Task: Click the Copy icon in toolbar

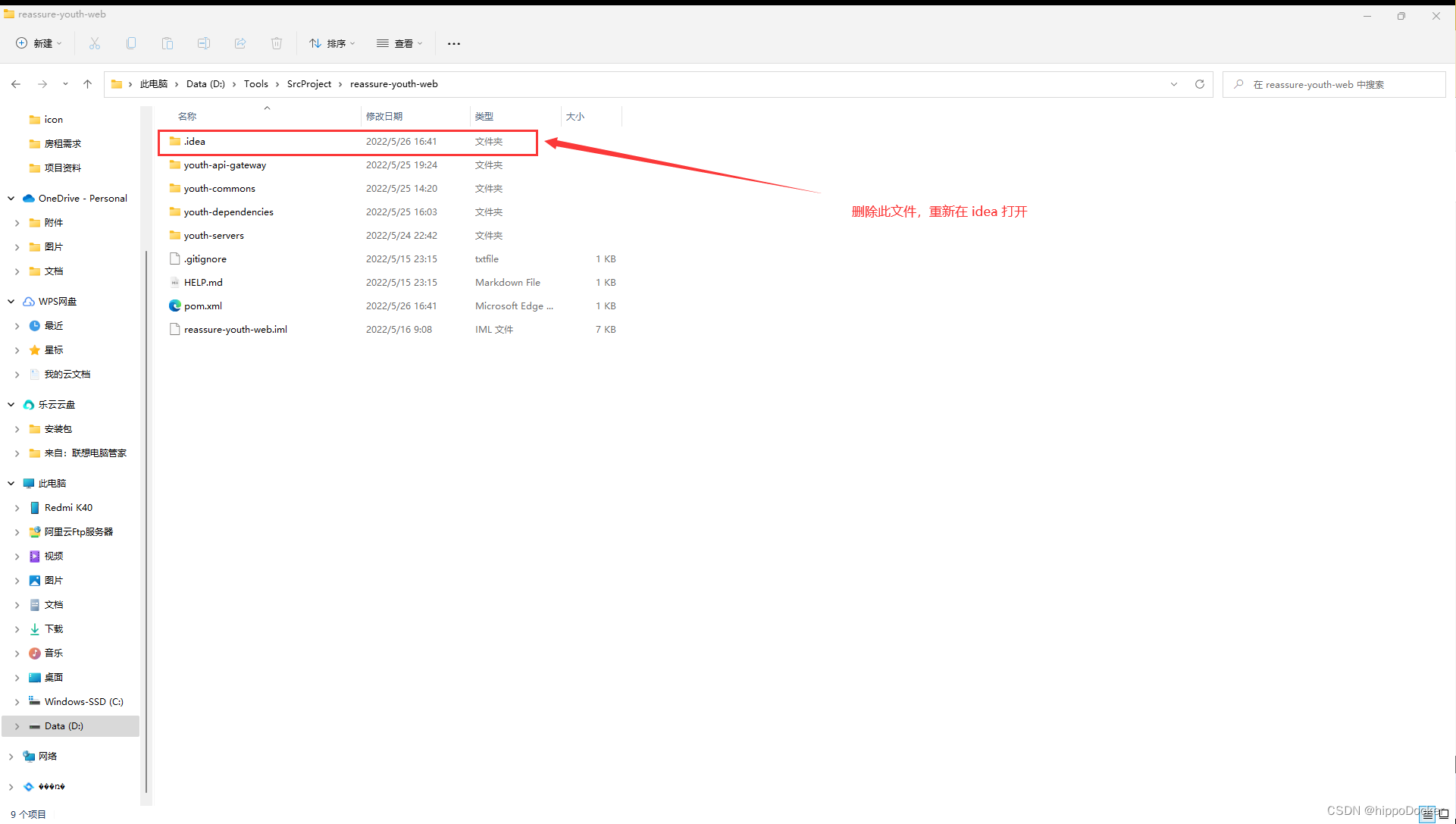Action: [131, 43]
